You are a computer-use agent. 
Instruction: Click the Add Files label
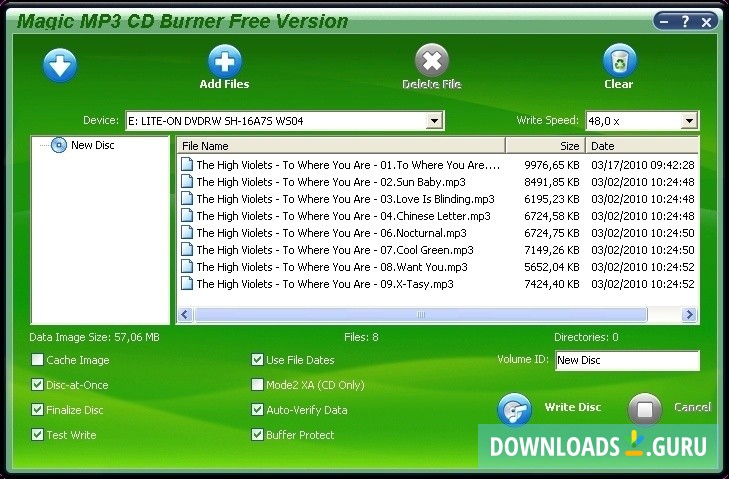(x=225, y=84)
